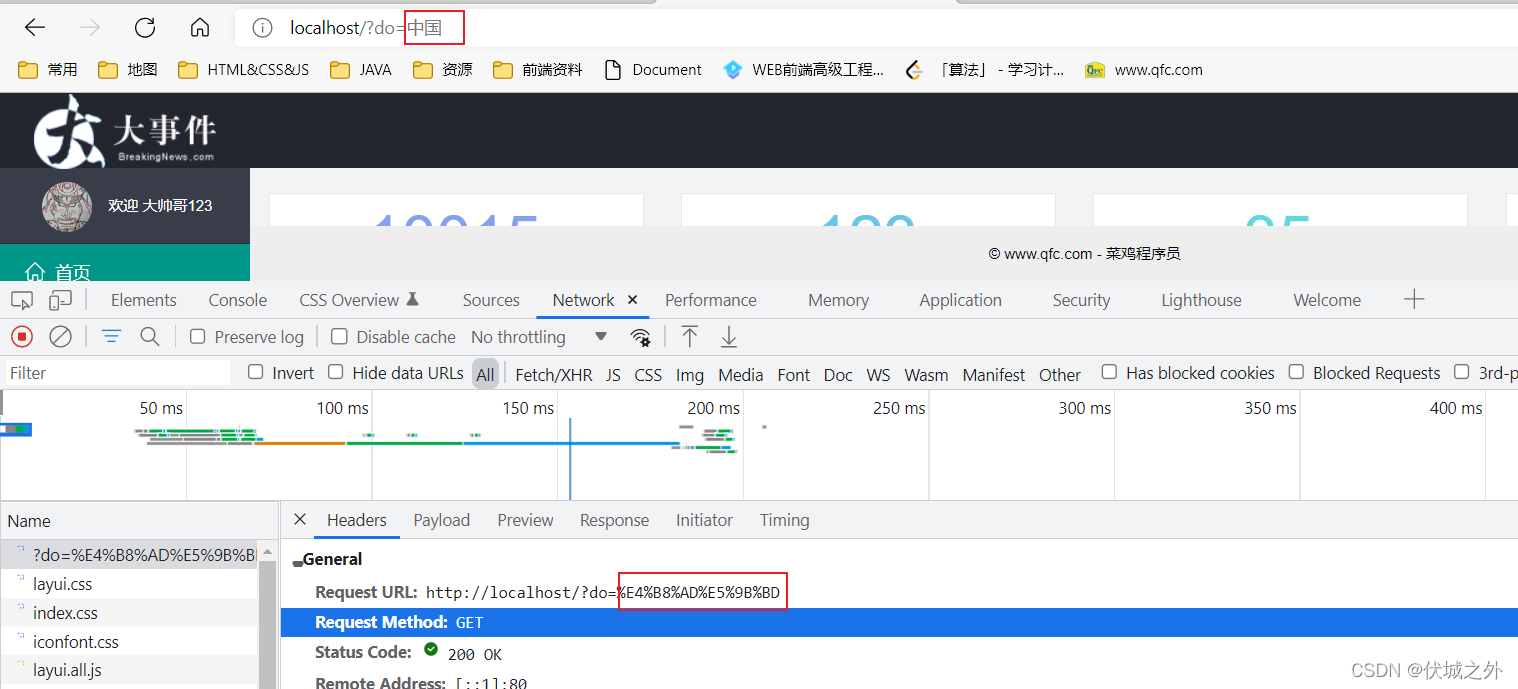Screen dimensions: 1518x689
Task: Export HAR file with download arrow
Action: [729, 337]
